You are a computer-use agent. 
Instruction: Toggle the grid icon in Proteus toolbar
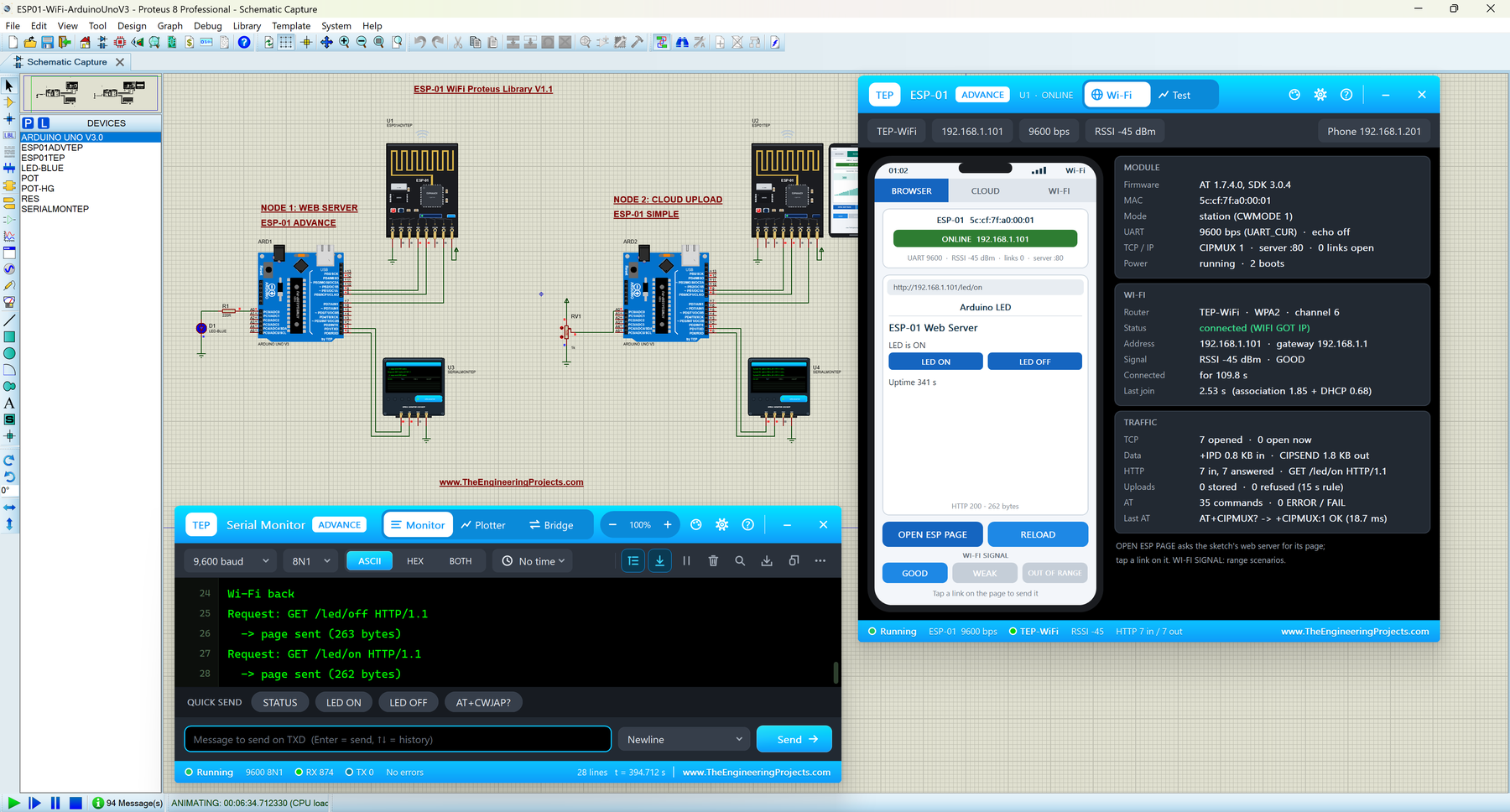tap(286, 42)
